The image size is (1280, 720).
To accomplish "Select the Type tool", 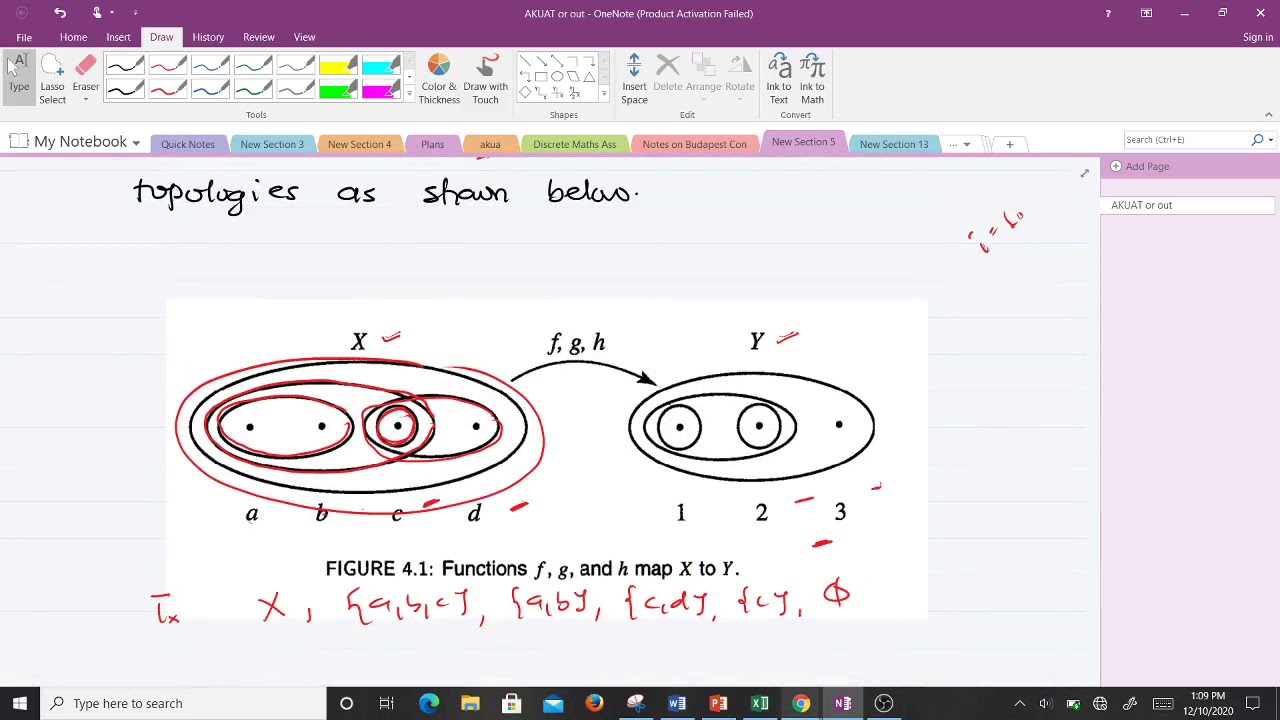I will (x=19, y=76).
